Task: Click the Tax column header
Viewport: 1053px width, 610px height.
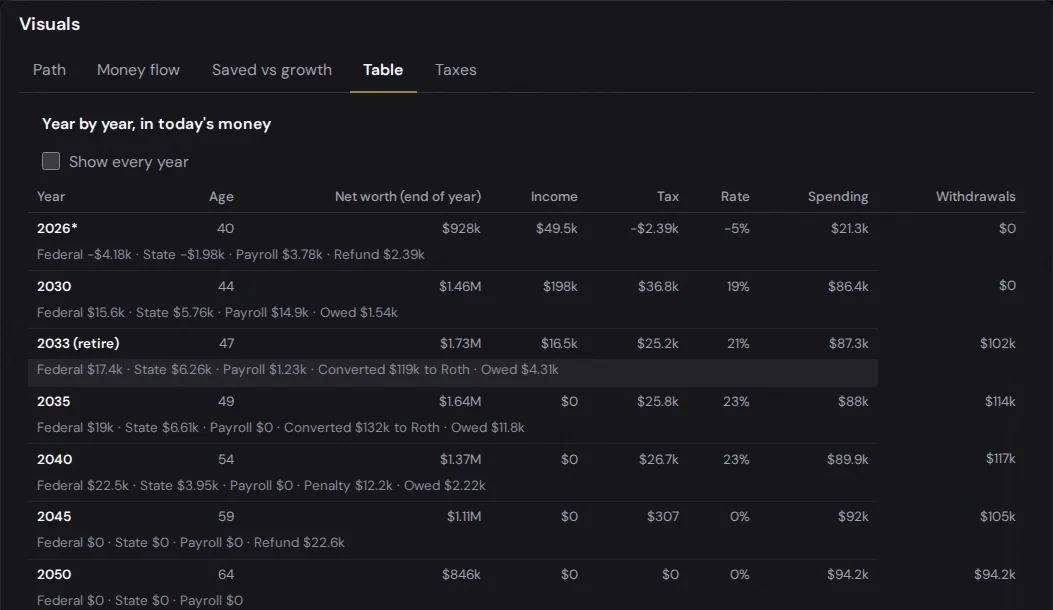Action: click(x=668, y=196)
